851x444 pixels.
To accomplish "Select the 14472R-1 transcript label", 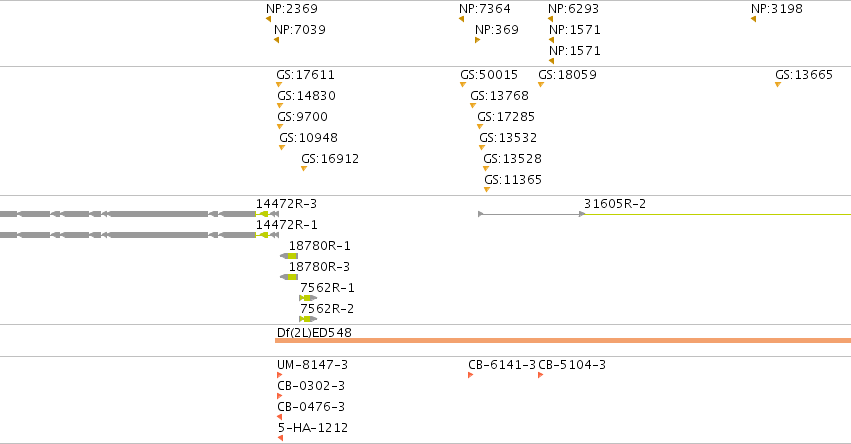I will (x=287, y=225).
